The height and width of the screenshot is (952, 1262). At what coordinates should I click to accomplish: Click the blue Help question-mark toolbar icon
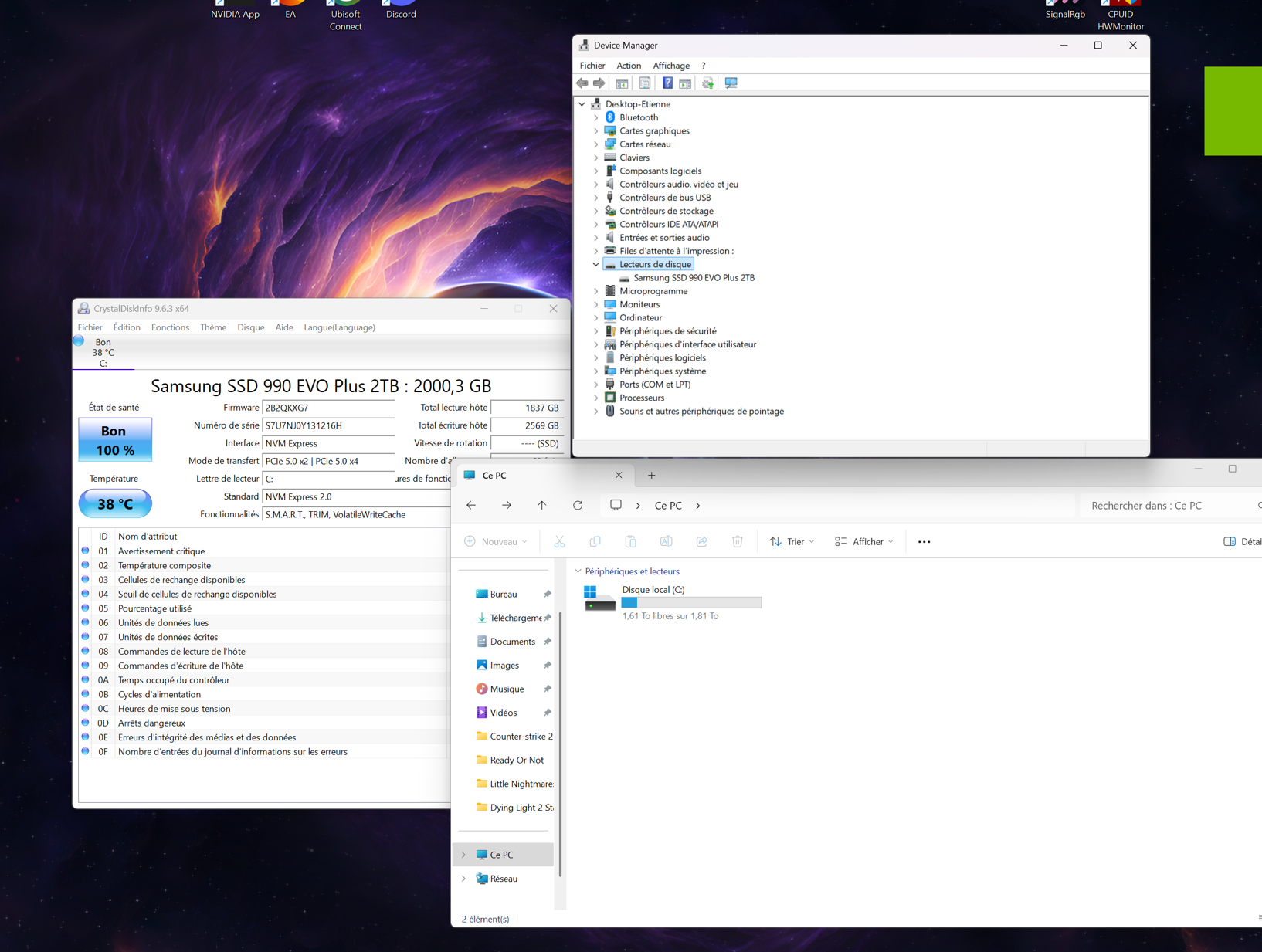(x=667, y=83)
